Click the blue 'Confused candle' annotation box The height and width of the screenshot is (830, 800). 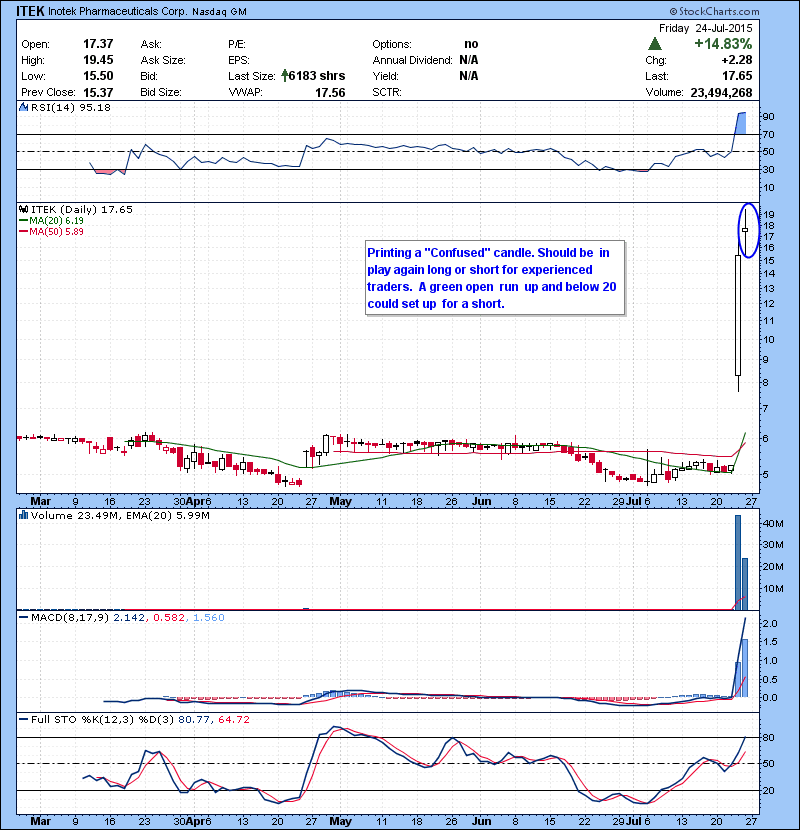click(495, 278)
